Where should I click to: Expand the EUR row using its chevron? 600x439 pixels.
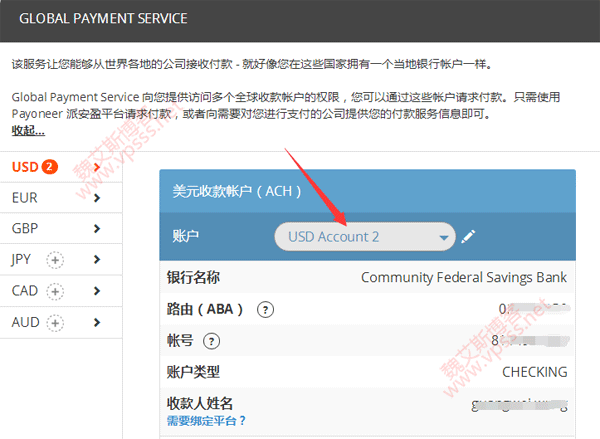(96, 198)
